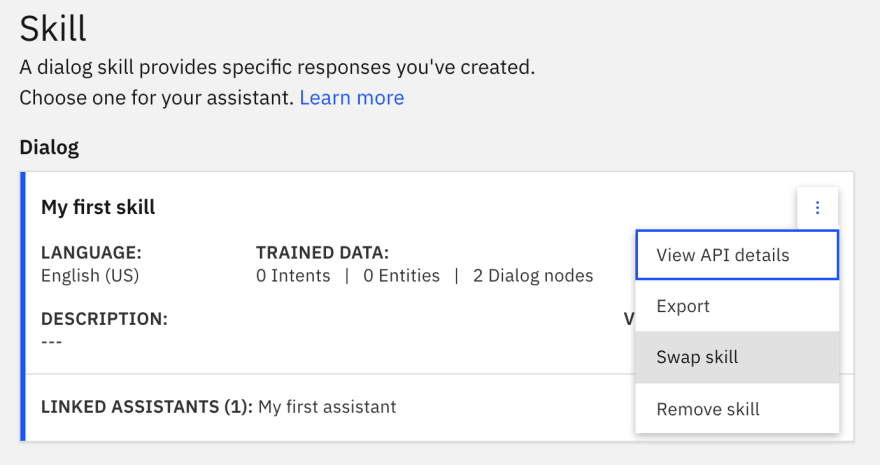Follow the Learn more link

[x=352, y=98]
